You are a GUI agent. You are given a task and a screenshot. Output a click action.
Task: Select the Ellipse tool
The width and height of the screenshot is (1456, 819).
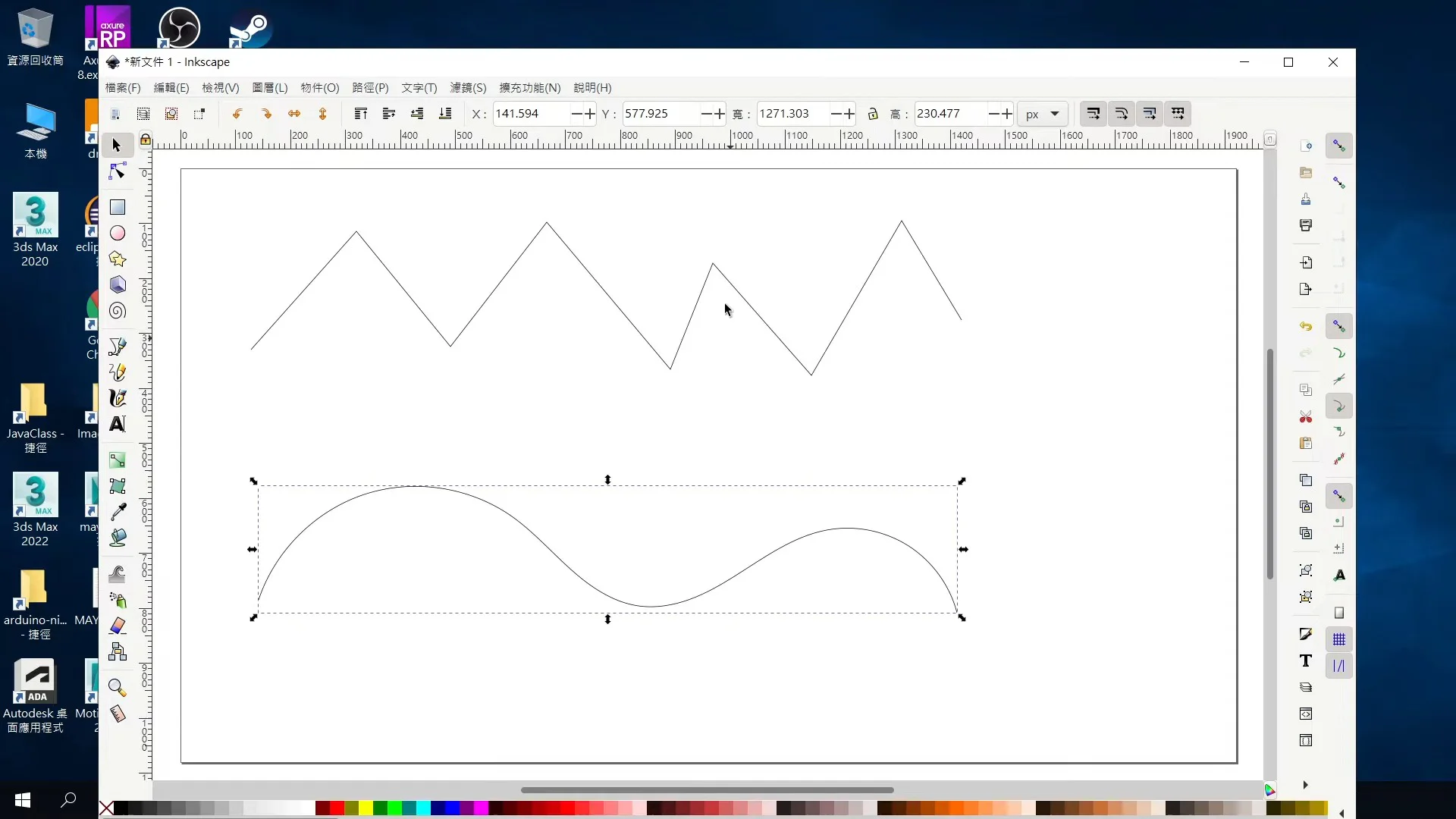(117, 234)
